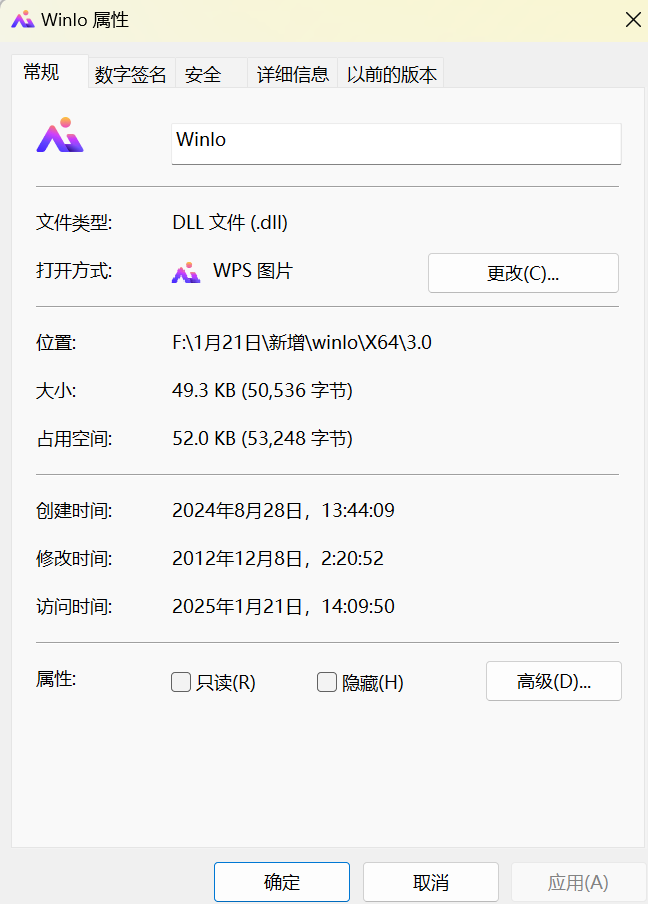Click the 属性: label

click(x=56, y=679)
